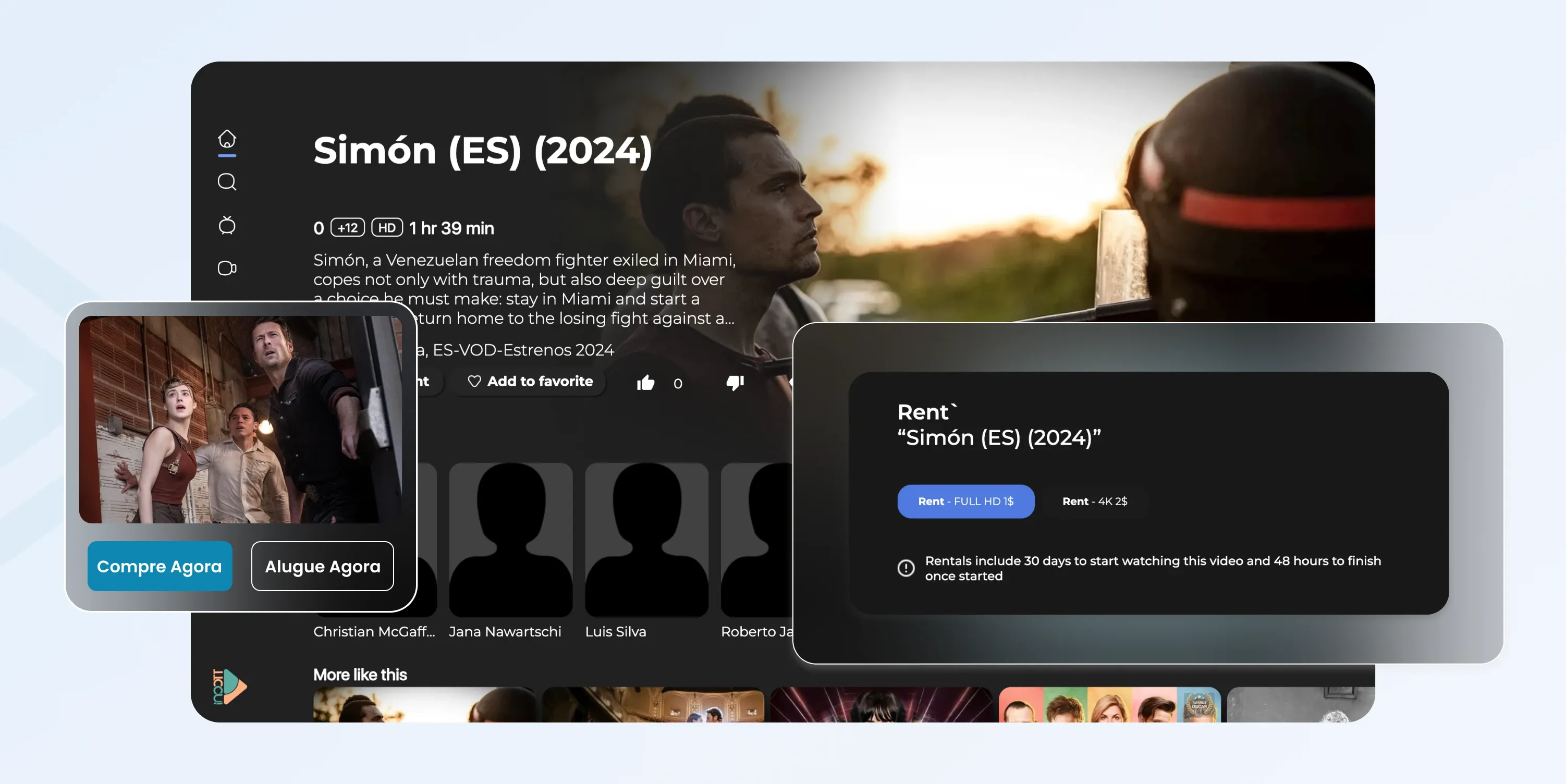Click the +12 age rating badge
The image size is (1566, 784).
(347, 228)
